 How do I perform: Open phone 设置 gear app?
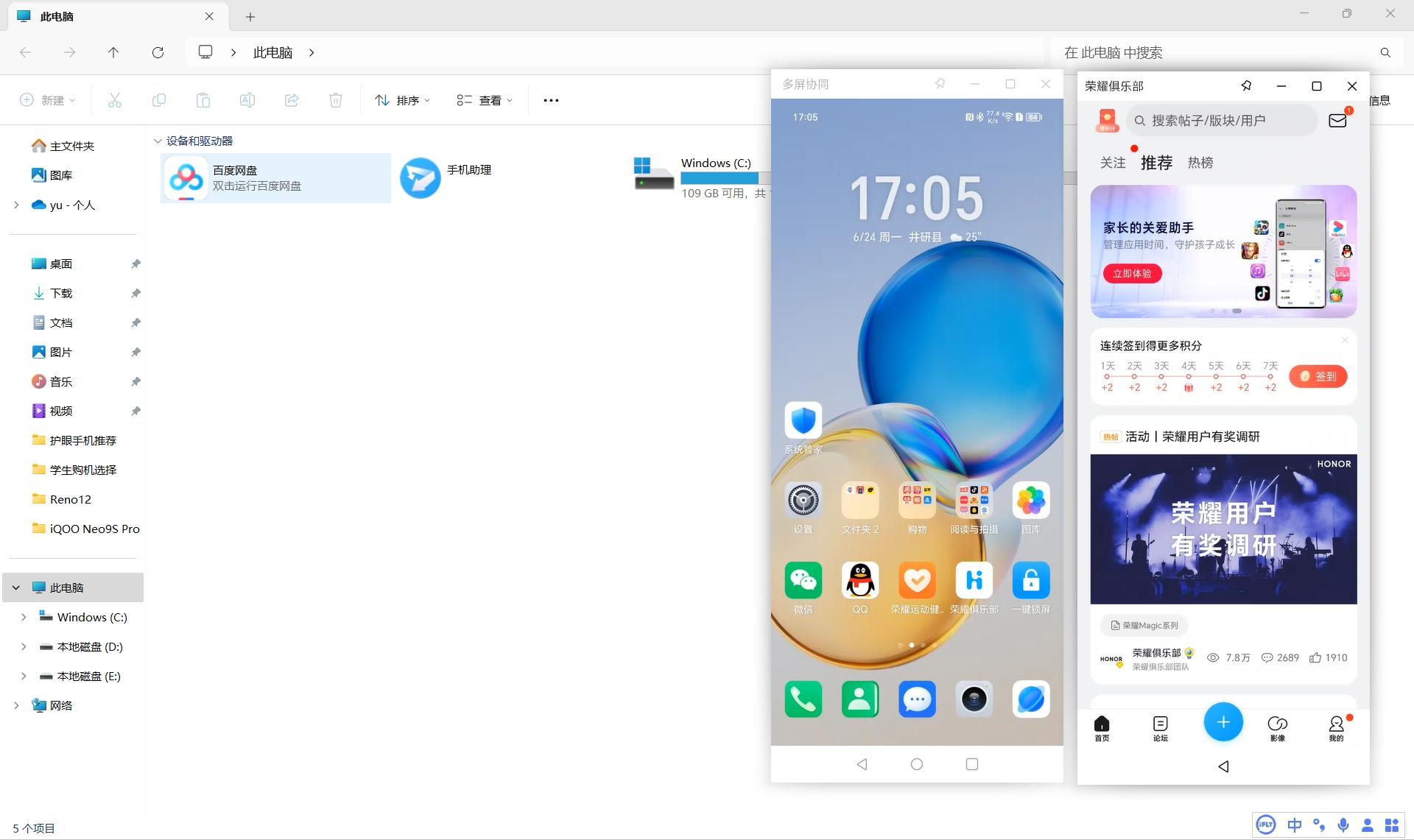tap(803, 501)
